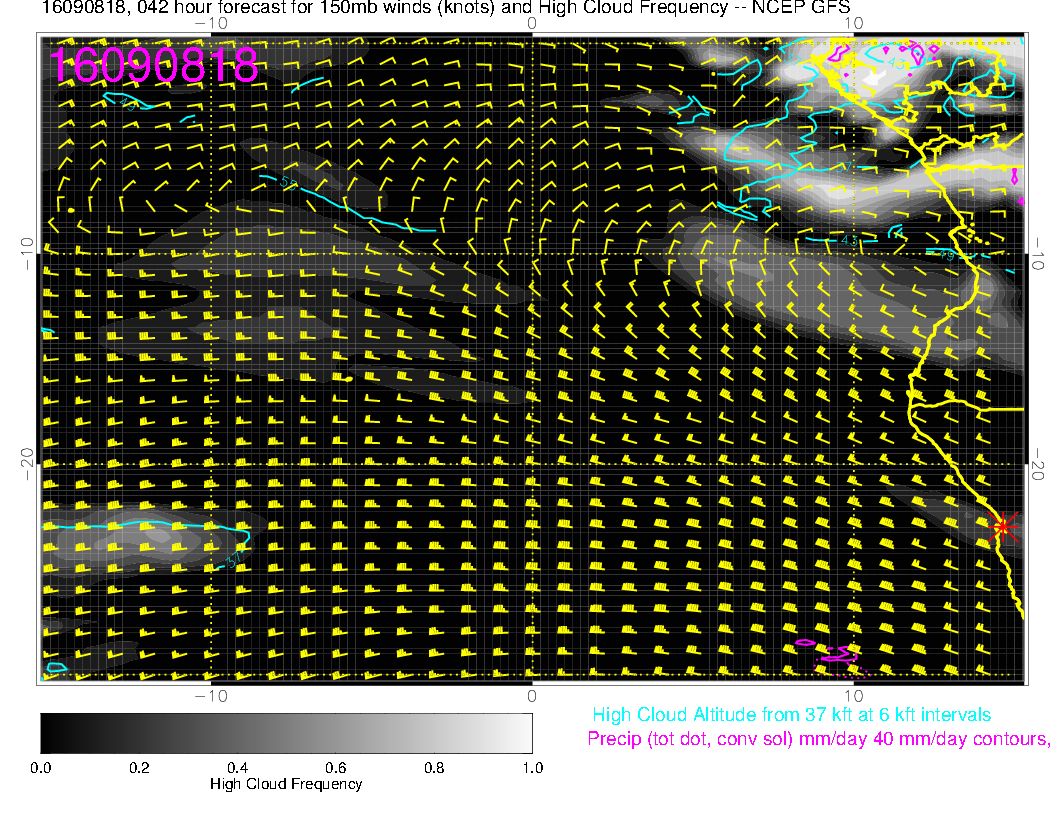This screenshot has width=1056, height=816.
Task: Click the right axis latitude label -20
Action: pyautogui.click(x=1038, y=465)
